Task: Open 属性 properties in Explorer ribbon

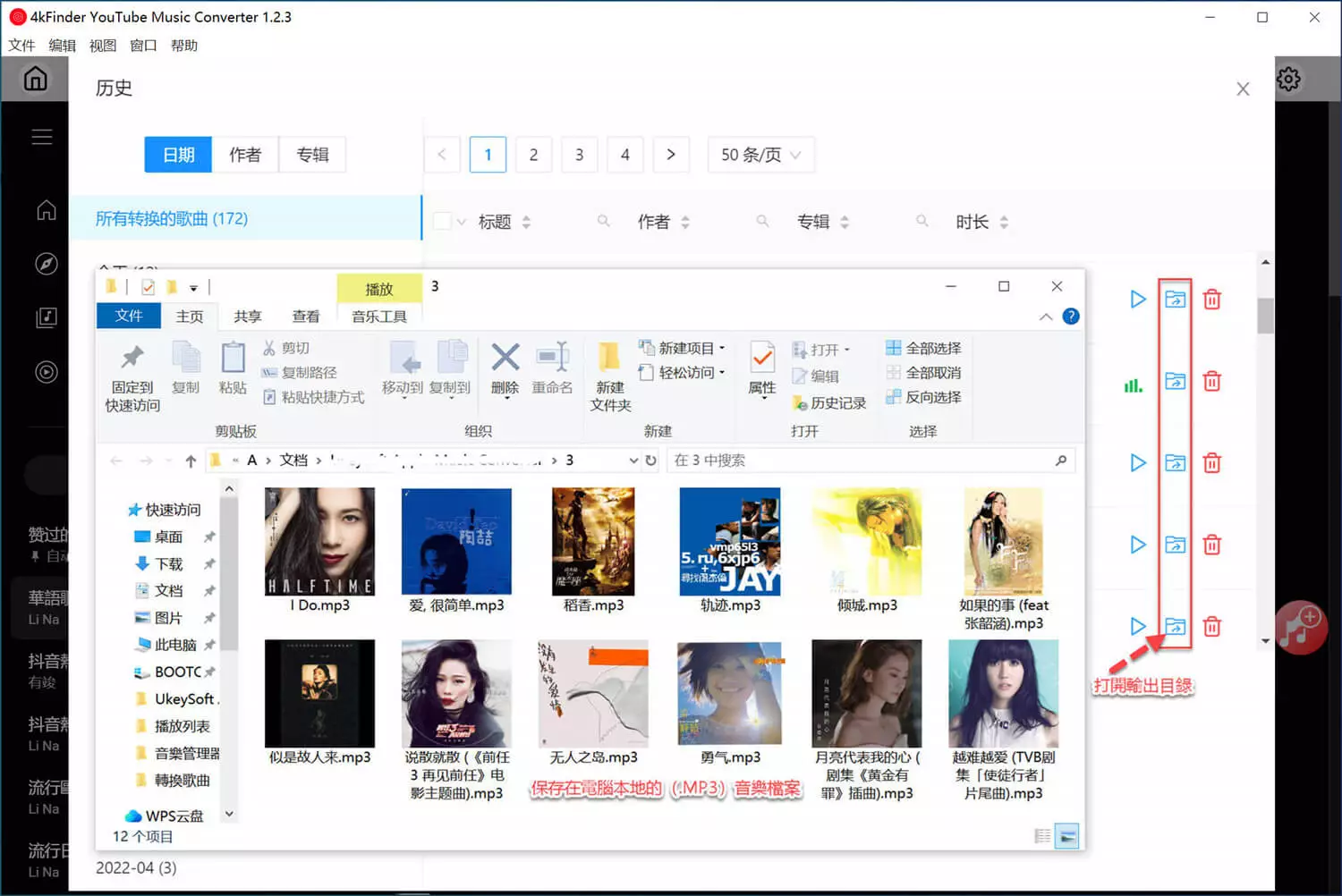Action: point(762,368)
